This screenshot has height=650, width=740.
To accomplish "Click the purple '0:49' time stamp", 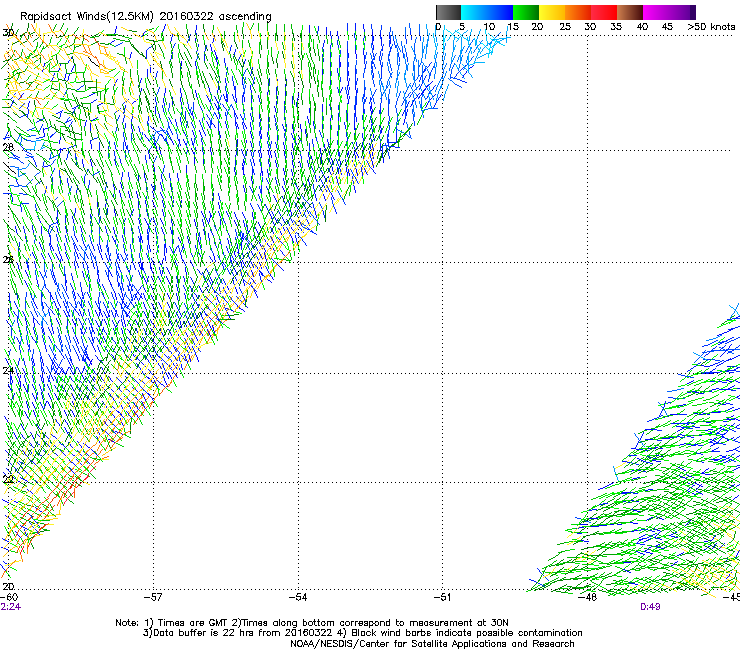I will click(650, 607).
